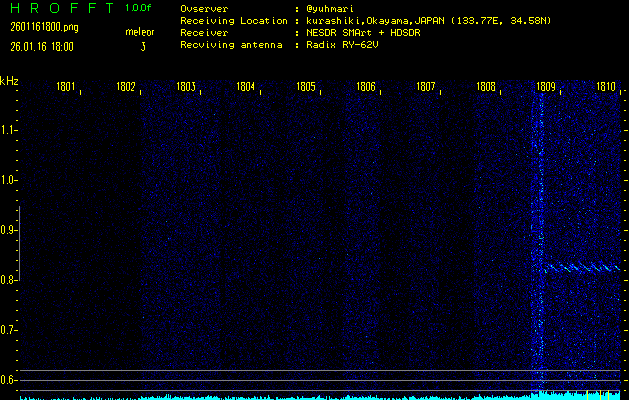Image resolution: width=629 pixels, height=400 pixels.
Task: Click the 0.9 frequency axis label
Action: click(8, 230)
